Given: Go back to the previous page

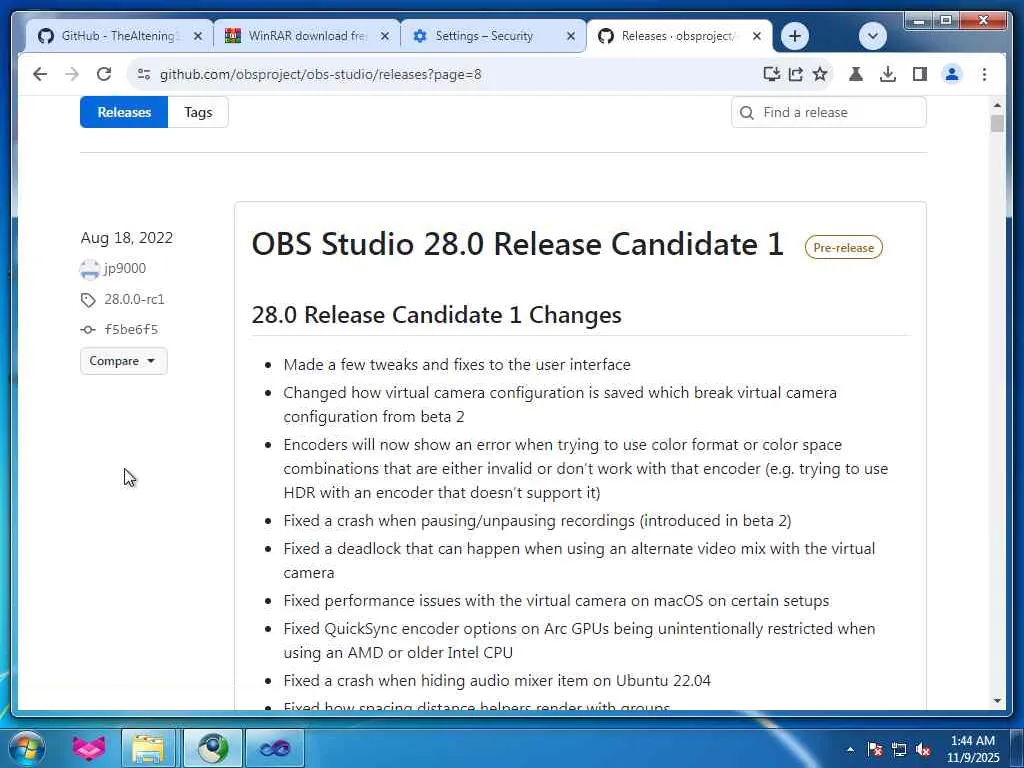Looking at the screenshot, I should (40, 74).
